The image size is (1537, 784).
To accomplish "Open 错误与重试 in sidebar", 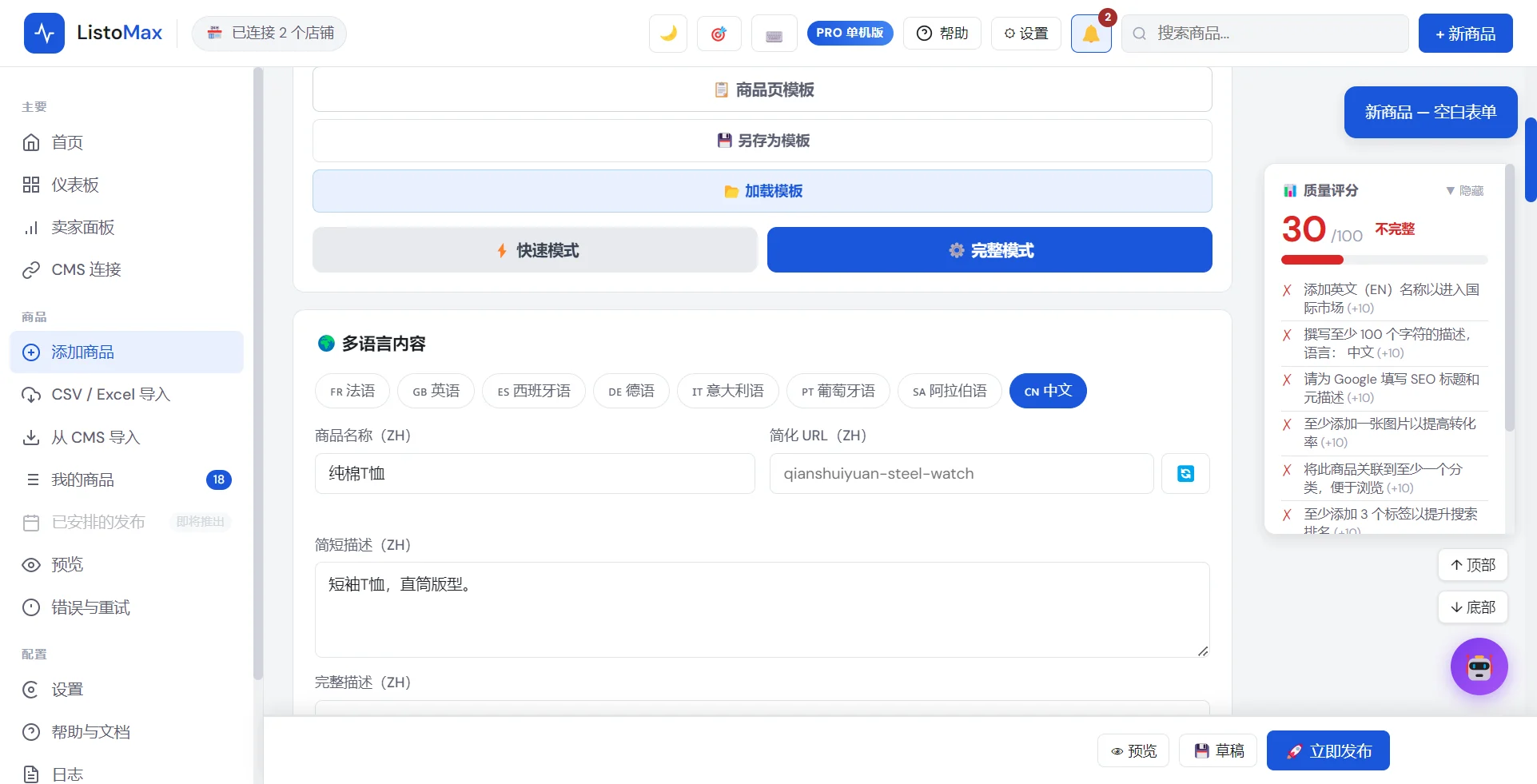I will point(126,607).
